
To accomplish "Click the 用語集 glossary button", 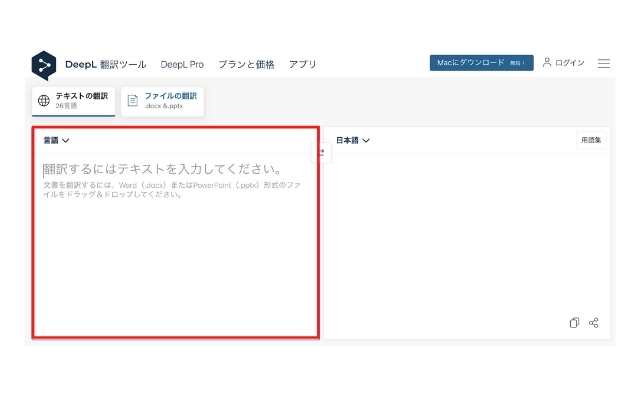I will pos(591,140).
